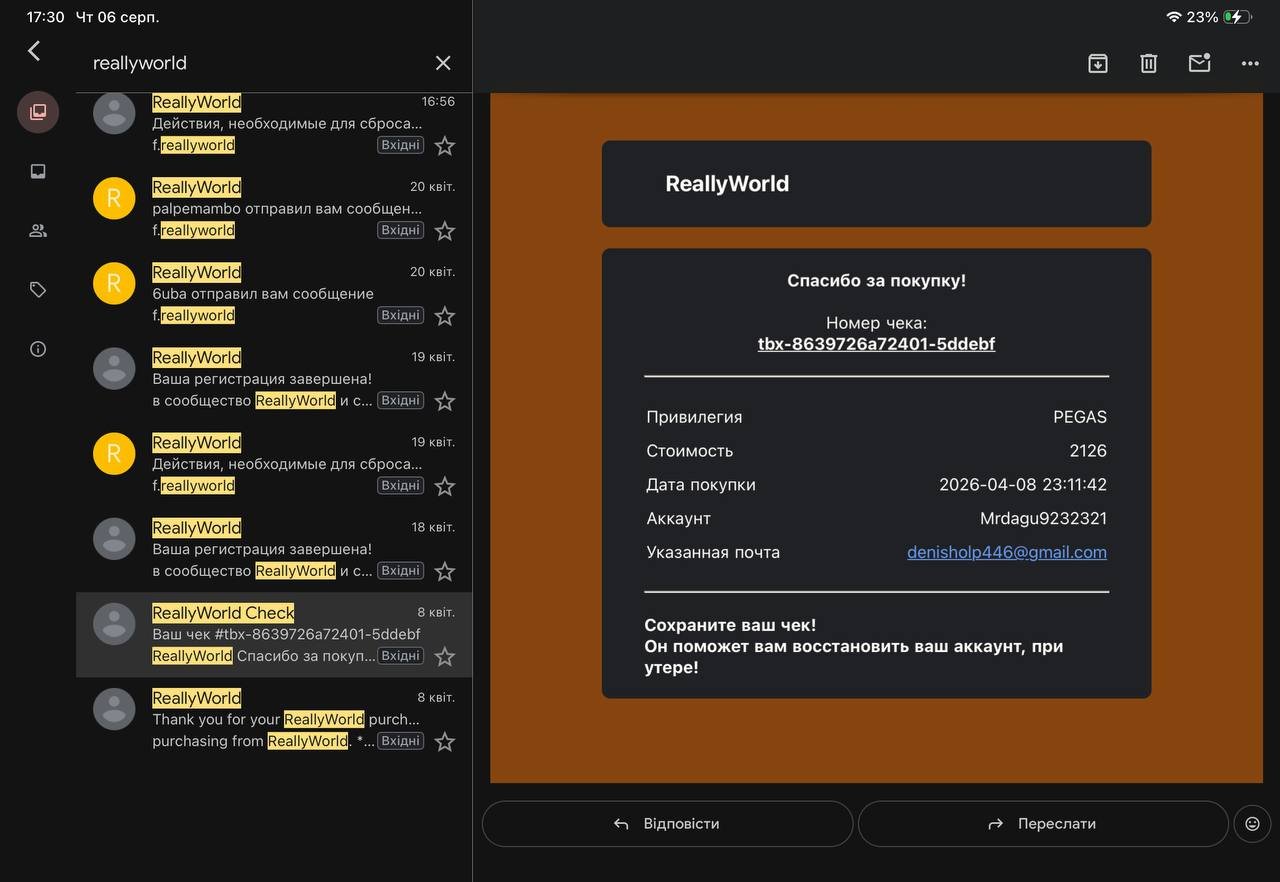Open the denisholp446@gmail.com email link
Viewport: 1280px width, 882px height.
(1007, 552)
